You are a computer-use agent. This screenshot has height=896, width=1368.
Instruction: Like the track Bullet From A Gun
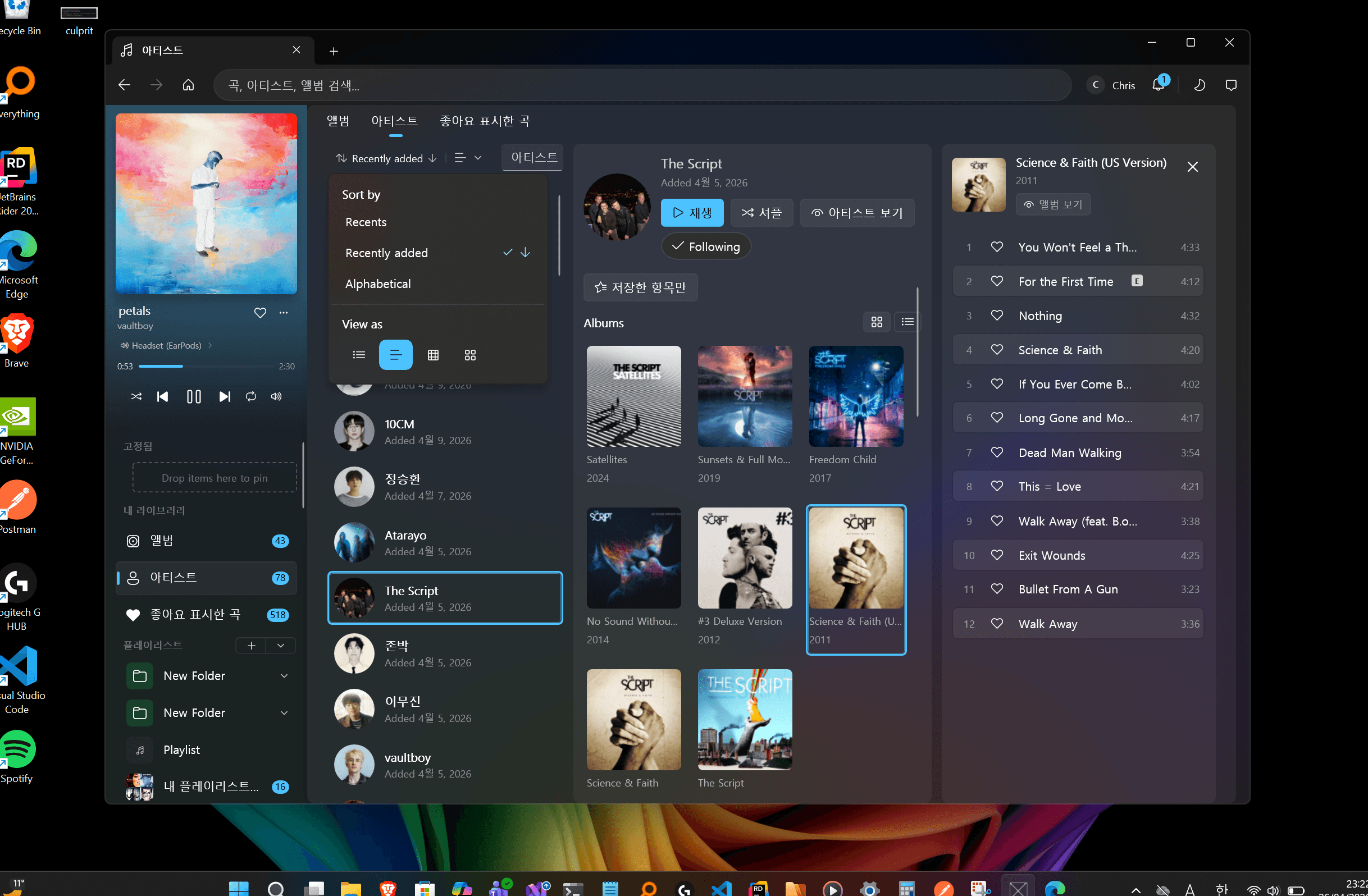click(997, 589)
